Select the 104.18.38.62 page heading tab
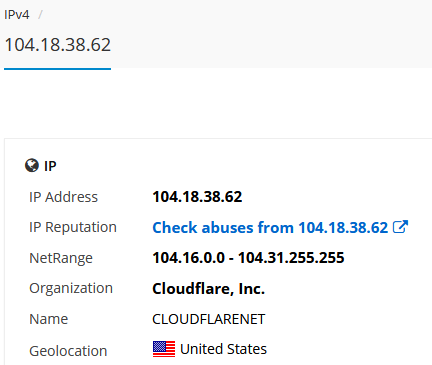 coord(57,45)
